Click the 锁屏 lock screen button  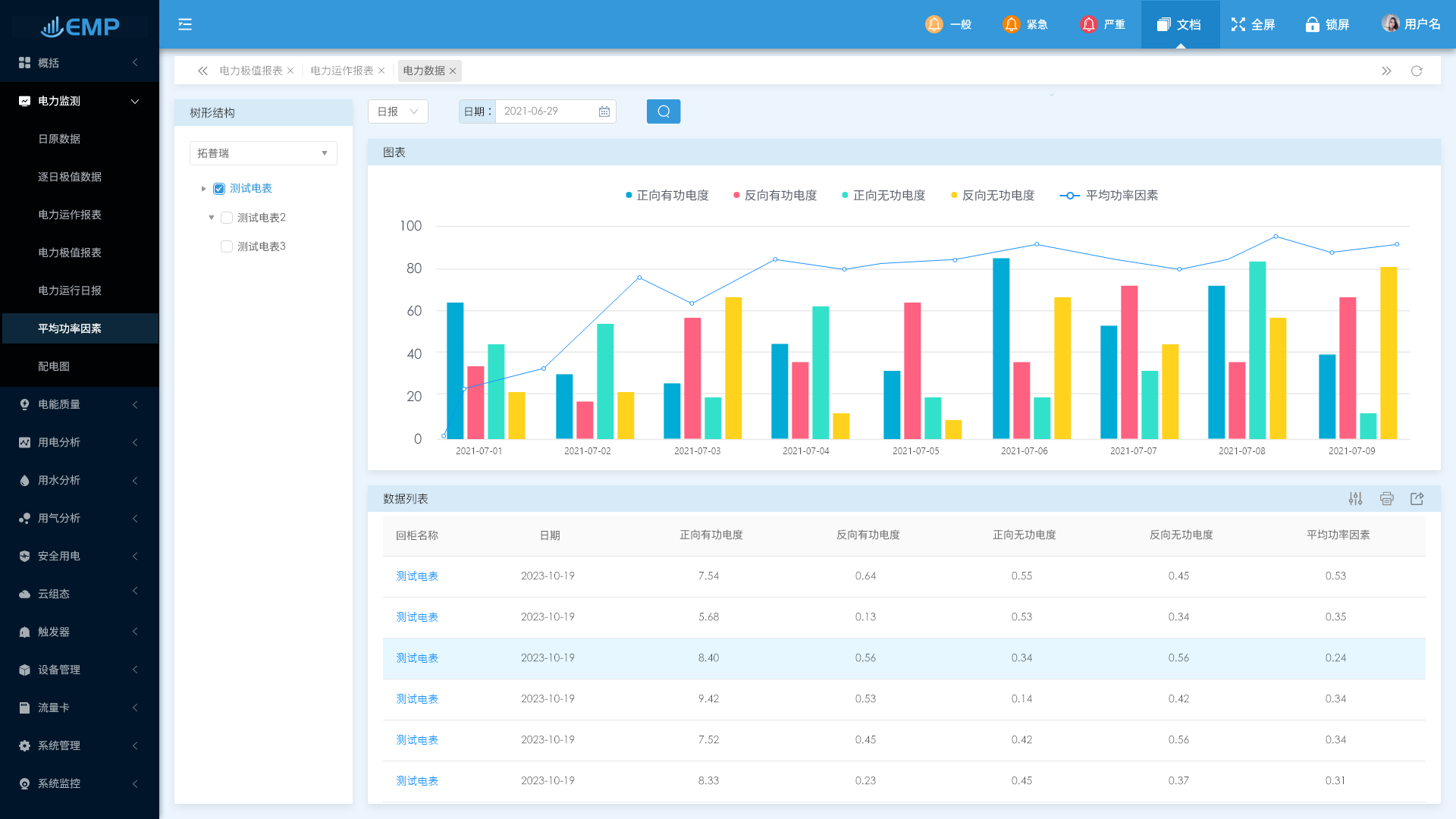click(1327, 24)
